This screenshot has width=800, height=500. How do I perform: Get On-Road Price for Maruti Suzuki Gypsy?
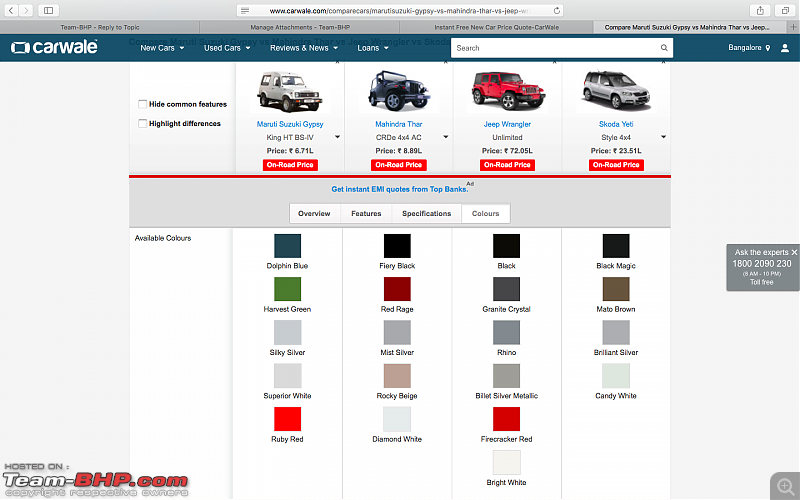click(290, 165)
